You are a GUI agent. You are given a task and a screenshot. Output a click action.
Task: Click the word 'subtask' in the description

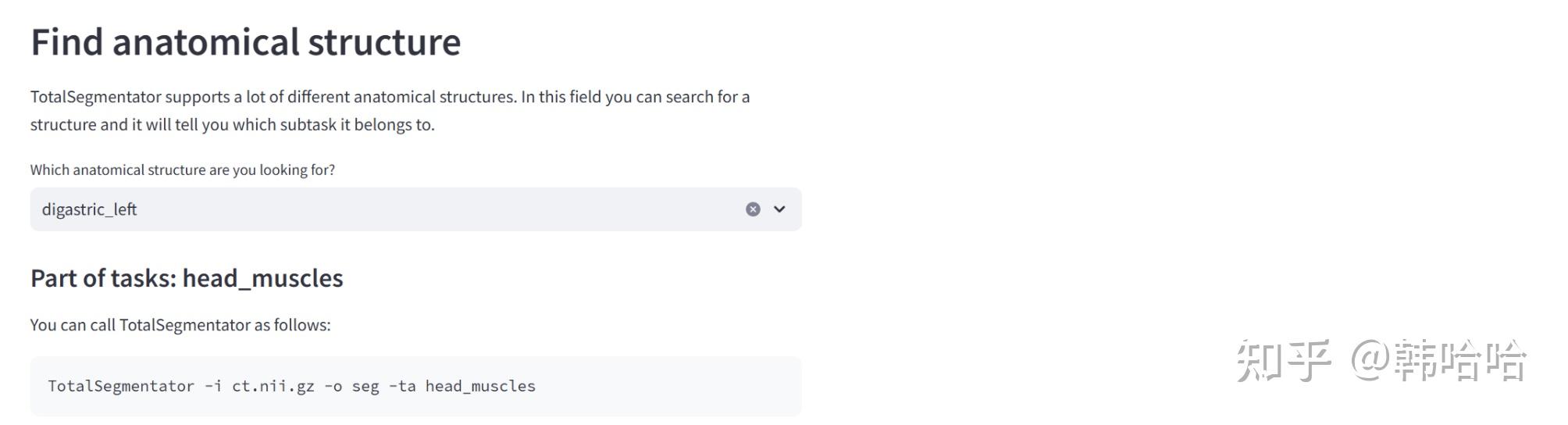click(308, 125)
